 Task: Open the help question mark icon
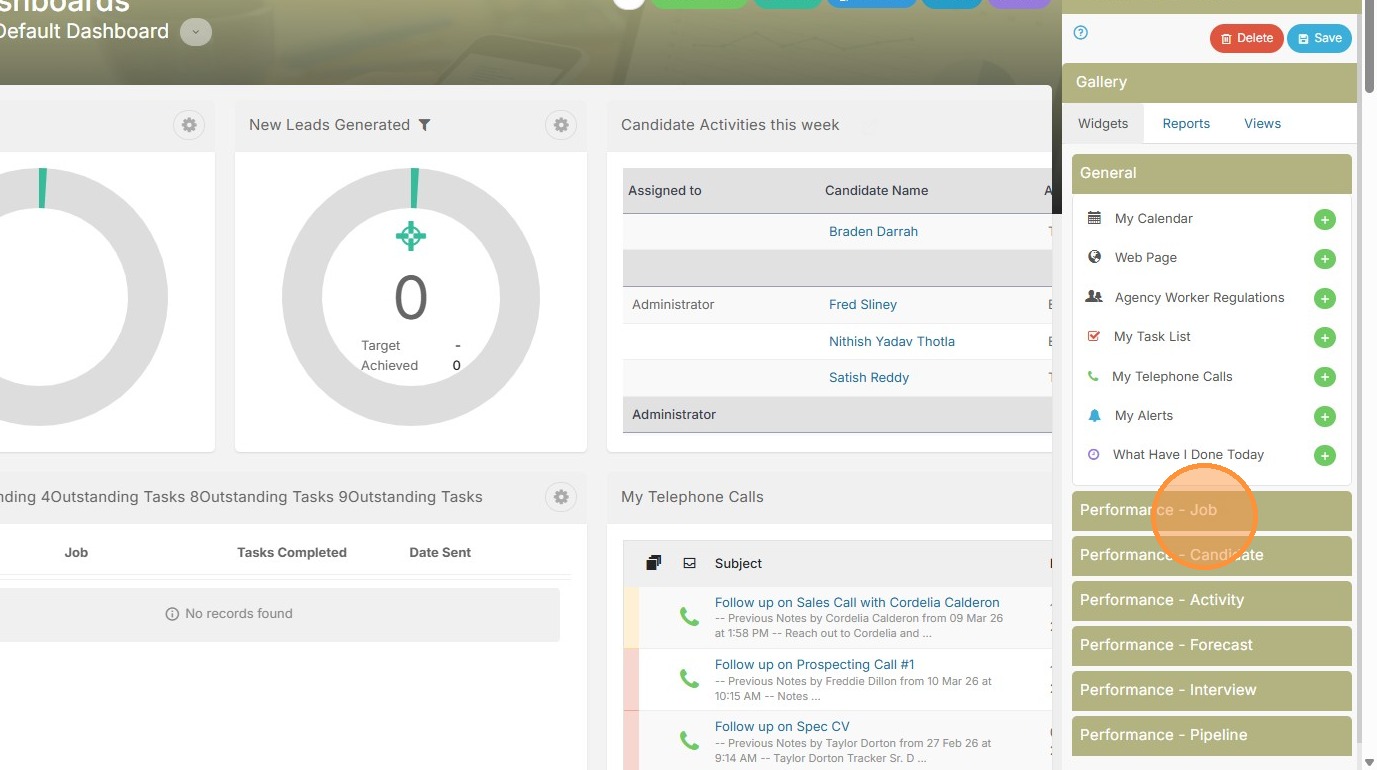(1080, 33)
